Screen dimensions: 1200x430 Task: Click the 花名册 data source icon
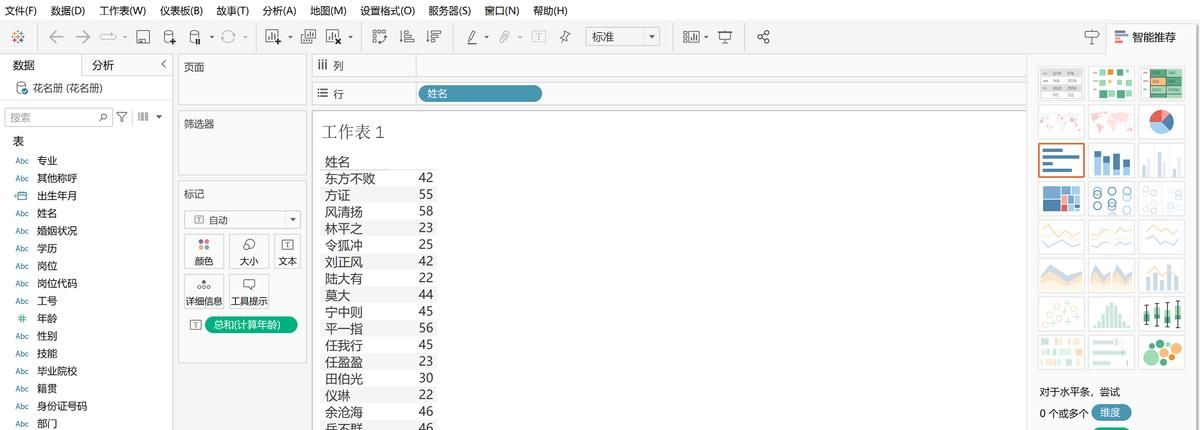pos(21,88)
